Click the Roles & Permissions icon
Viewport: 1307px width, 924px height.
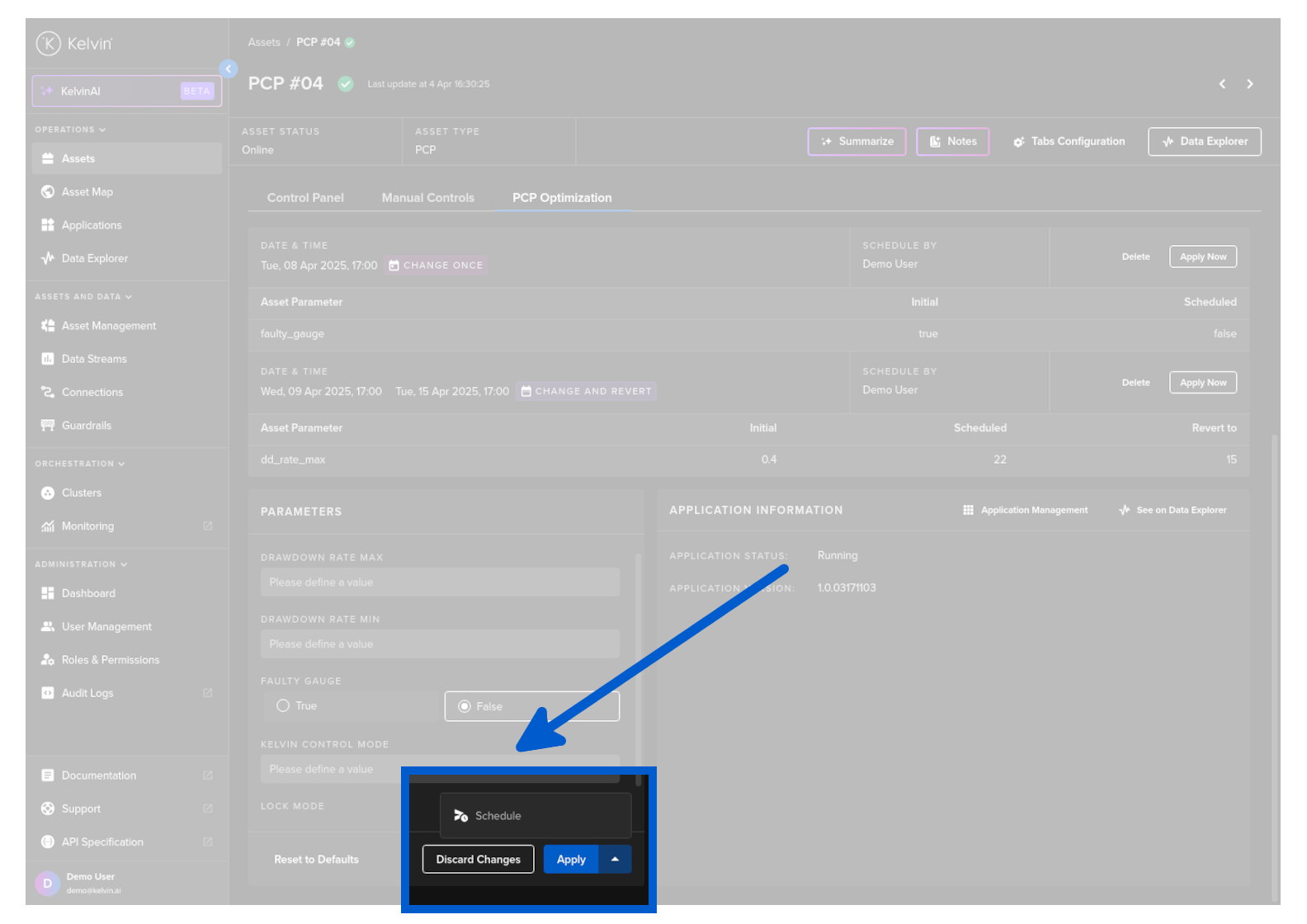click(48, 660)
